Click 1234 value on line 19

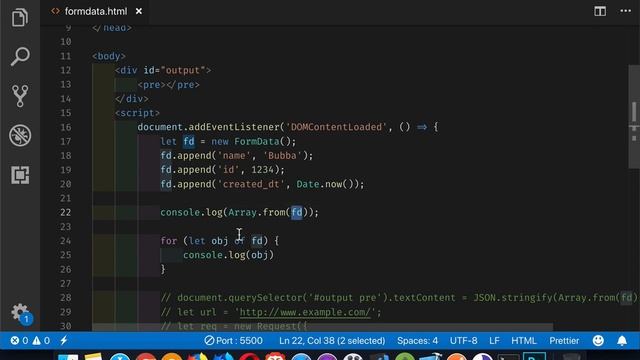point(262,170)
